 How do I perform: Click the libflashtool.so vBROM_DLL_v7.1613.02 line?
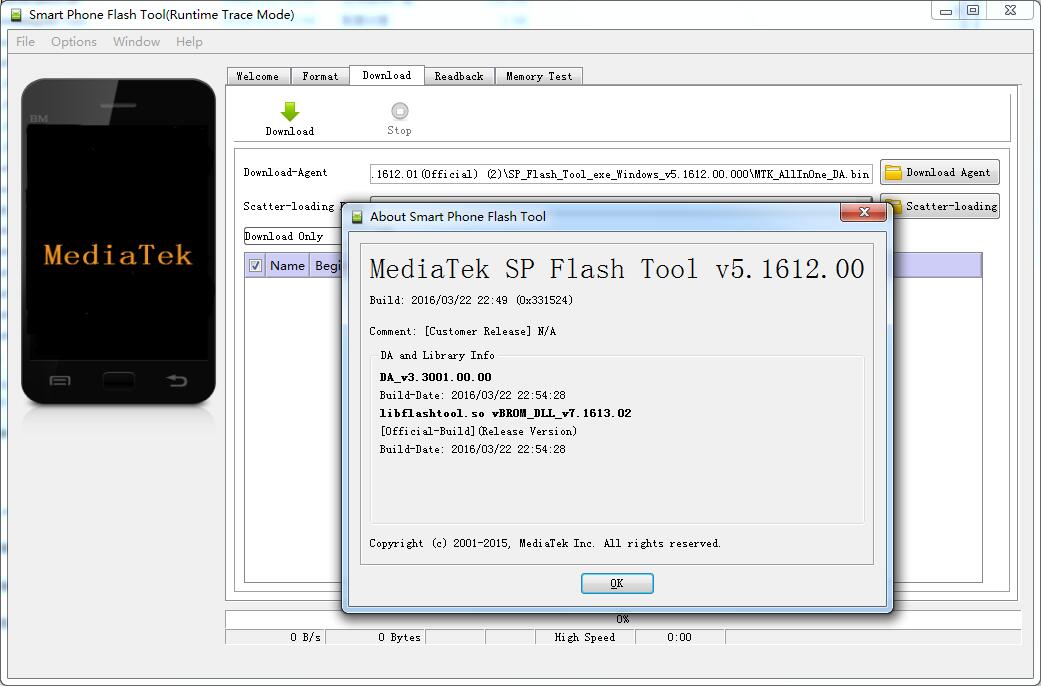(505, 413)
